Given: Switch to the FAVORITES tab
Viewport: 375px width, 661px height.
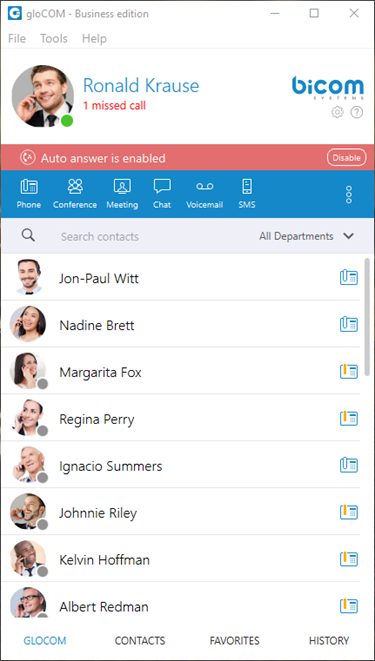Looking at the screenshot, I should click(x=235, y=641).
